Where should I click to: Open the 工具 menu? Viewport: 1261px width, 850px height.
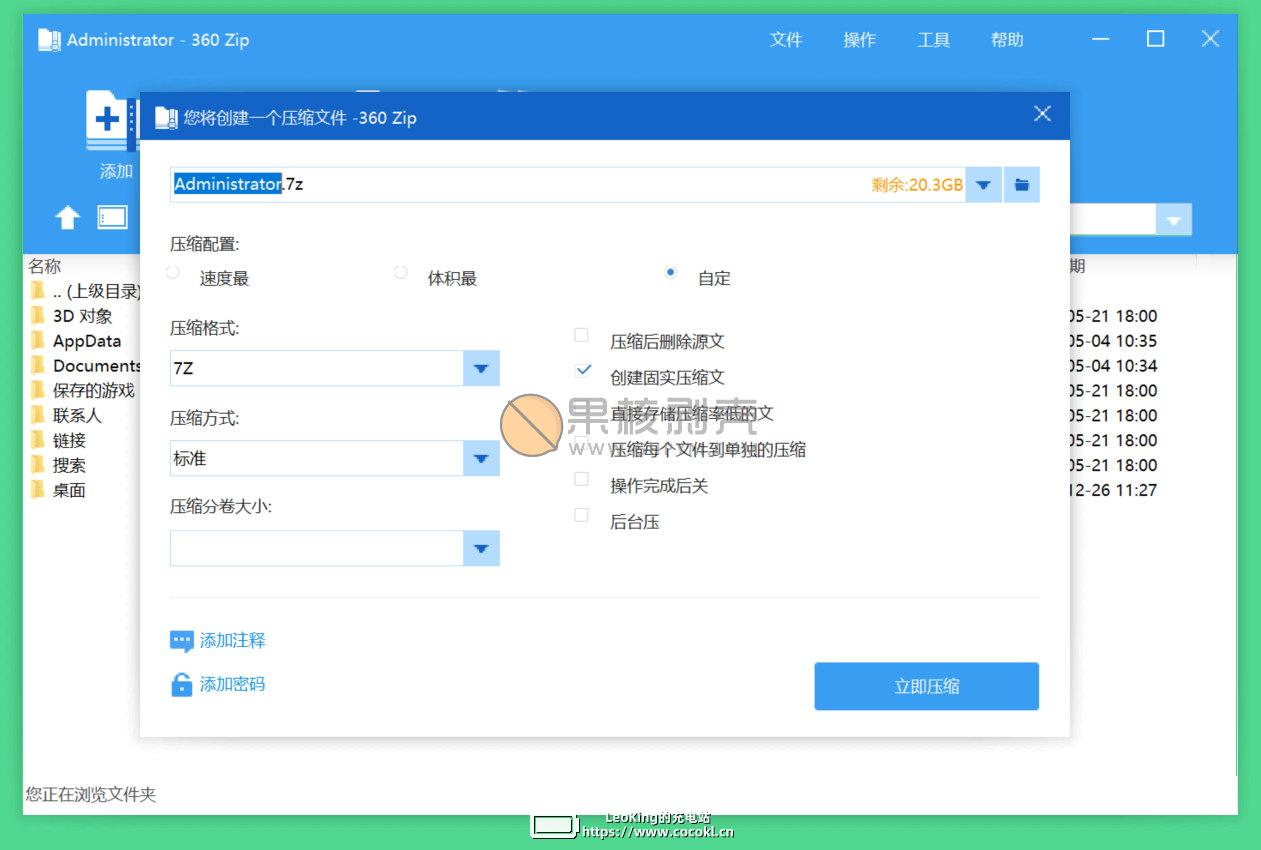(x=934, y=40)
